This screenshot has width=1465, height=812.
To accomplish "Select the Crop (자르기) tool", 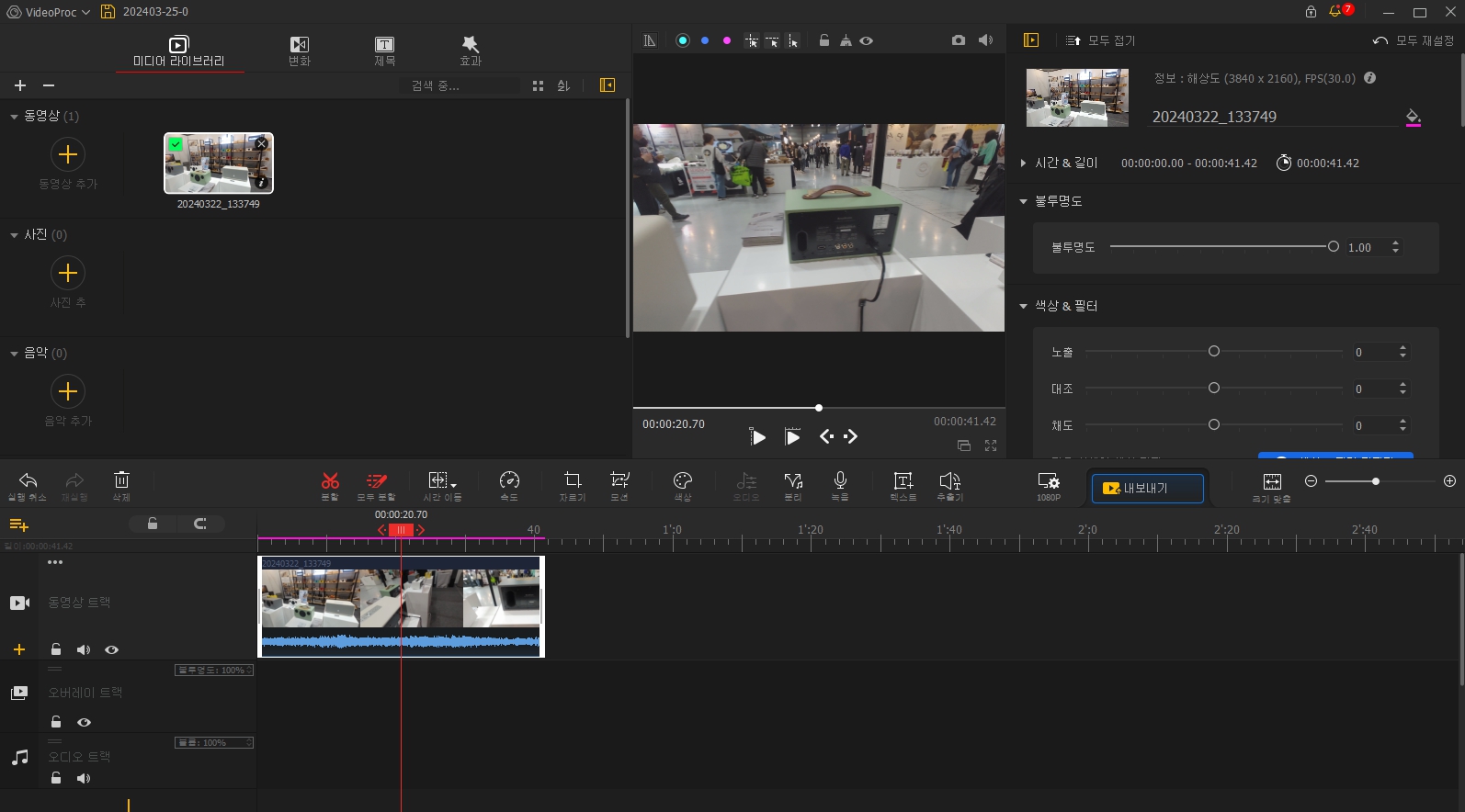I will pyautogui.click(x=572, y=484).
